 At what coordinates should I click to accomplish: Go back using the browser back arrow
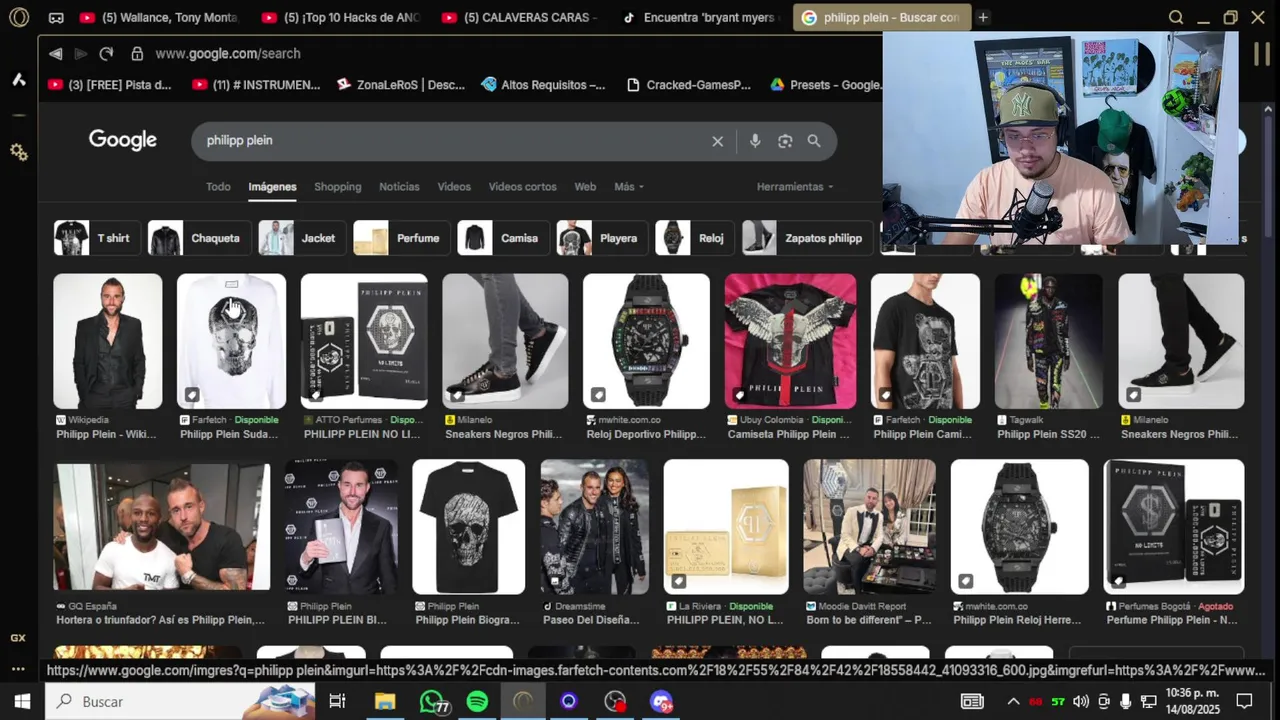click(56, 54)
